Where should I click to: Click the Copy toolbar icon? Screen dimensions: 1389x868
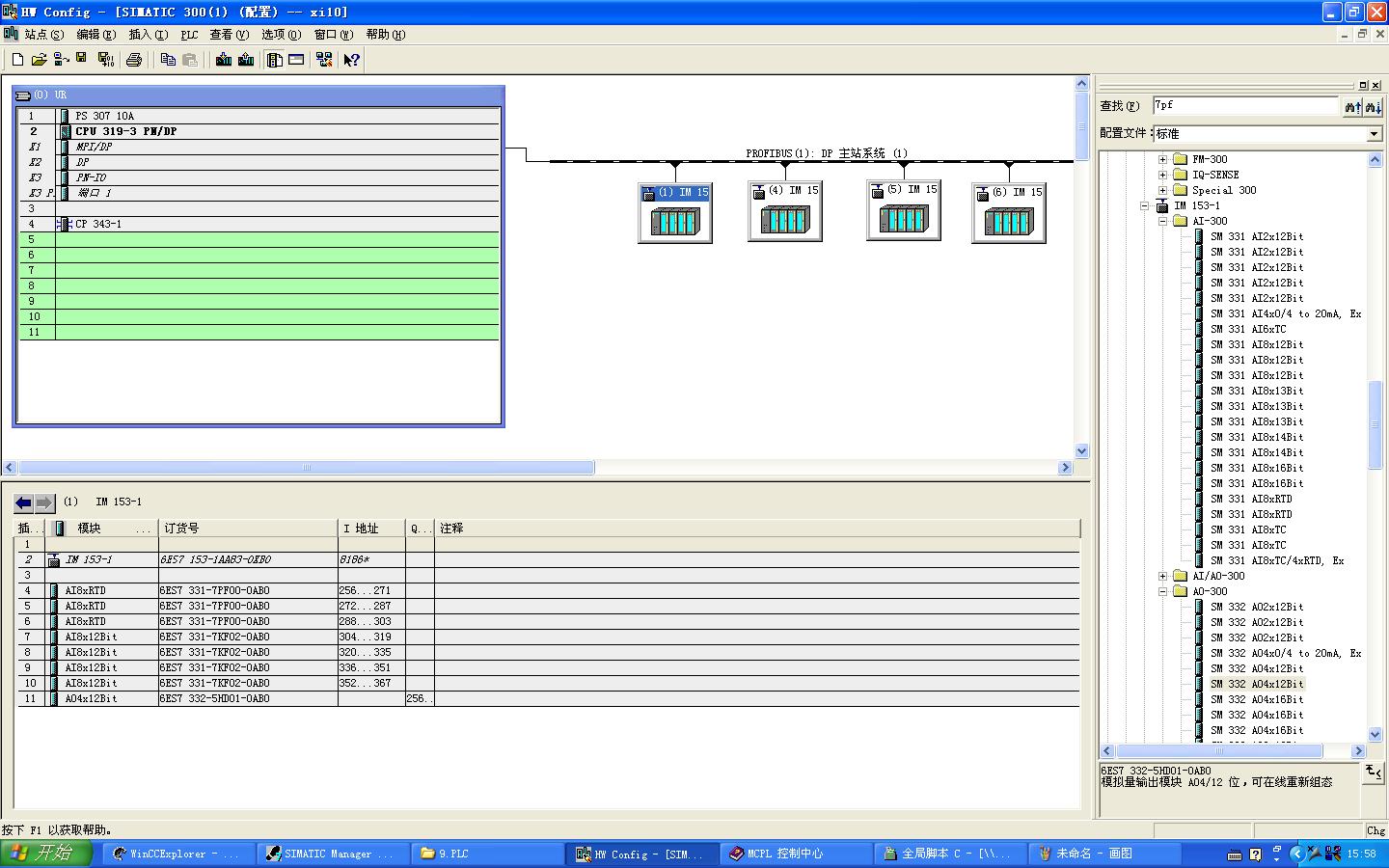point(168,60)
